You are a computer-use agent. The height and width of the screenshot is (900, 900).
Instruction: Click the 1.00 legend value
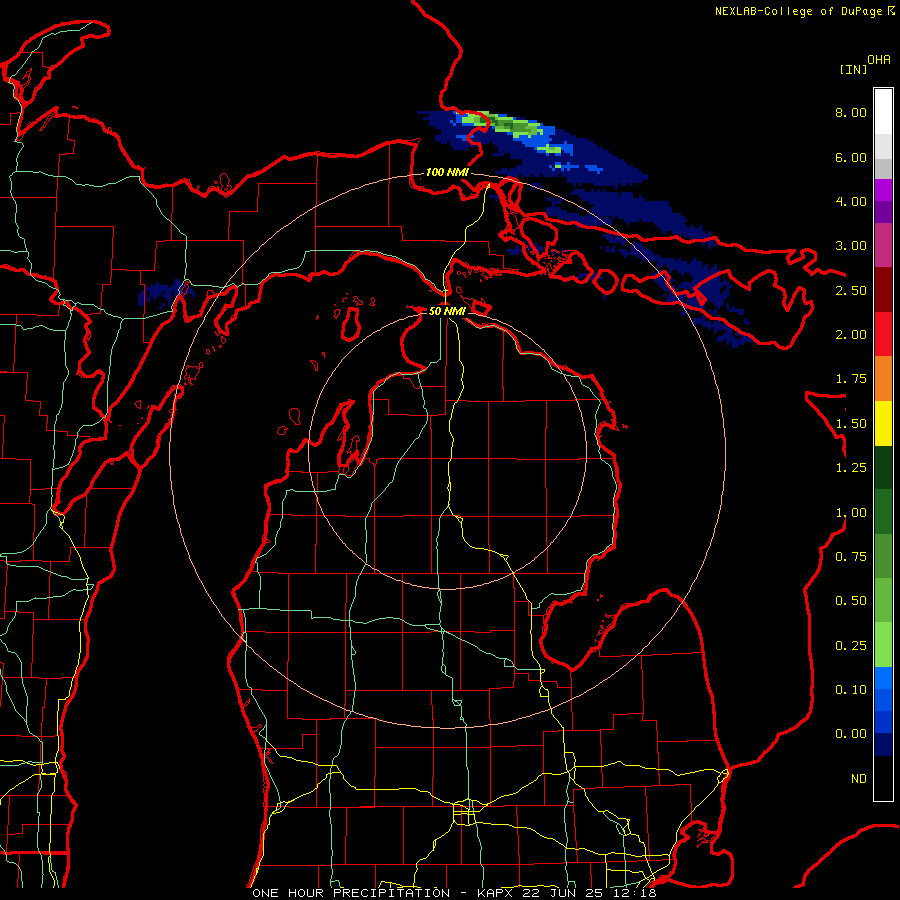(x=851, y=513)
